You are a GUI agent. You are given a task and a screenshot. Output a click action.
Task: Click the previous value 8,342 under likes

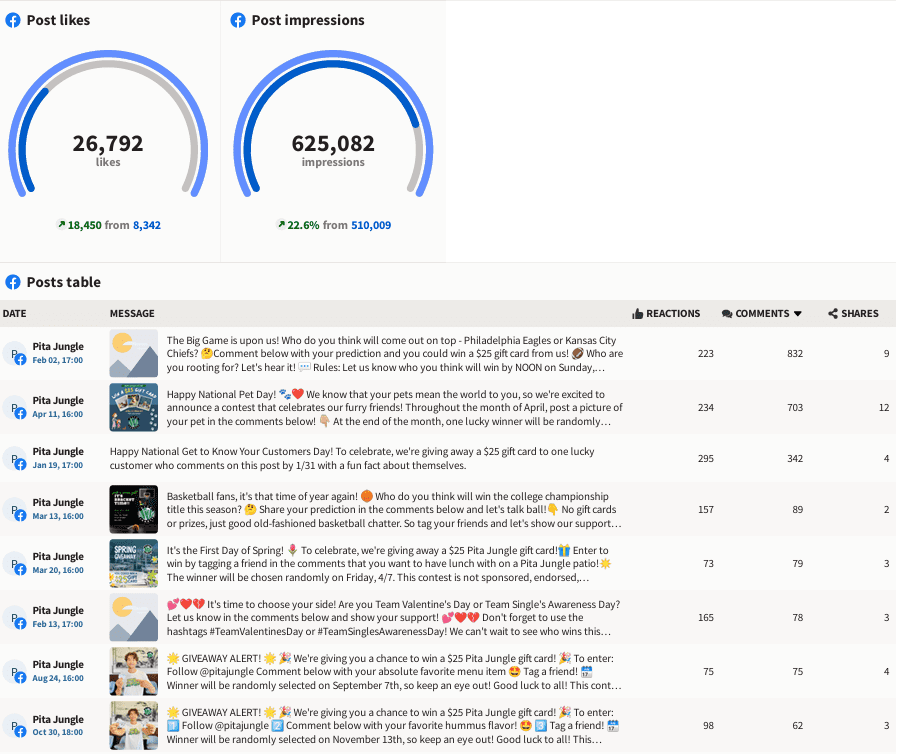(x=146, y=225)
